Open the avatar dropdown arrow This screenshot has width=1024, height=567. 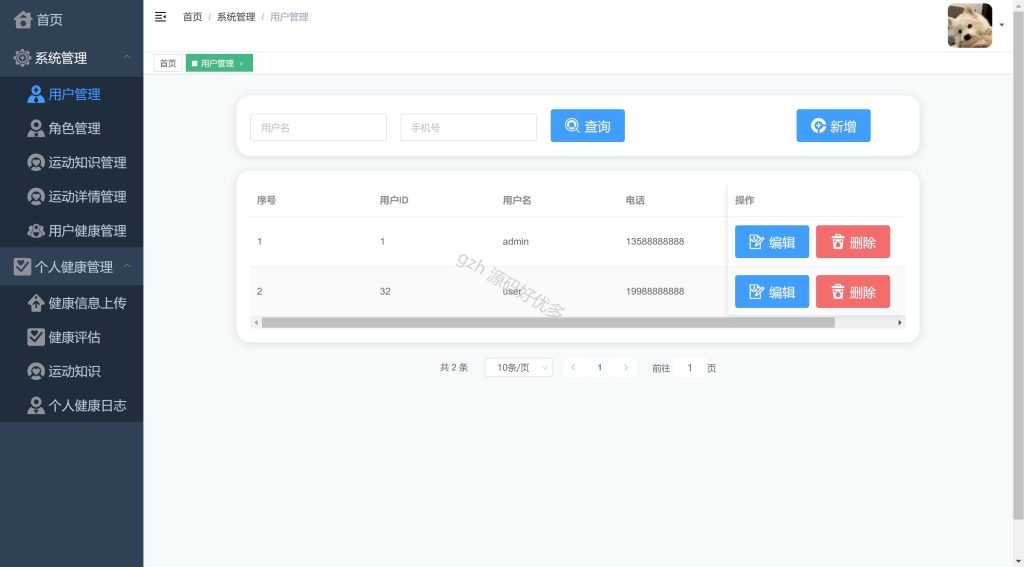point(1002,25)
